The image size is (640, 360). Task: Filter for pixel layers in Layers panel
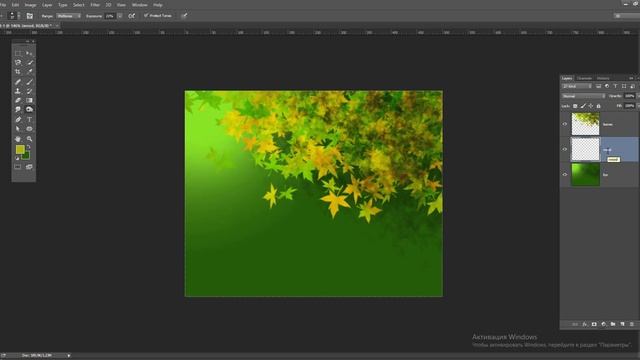tap(598, 87)
